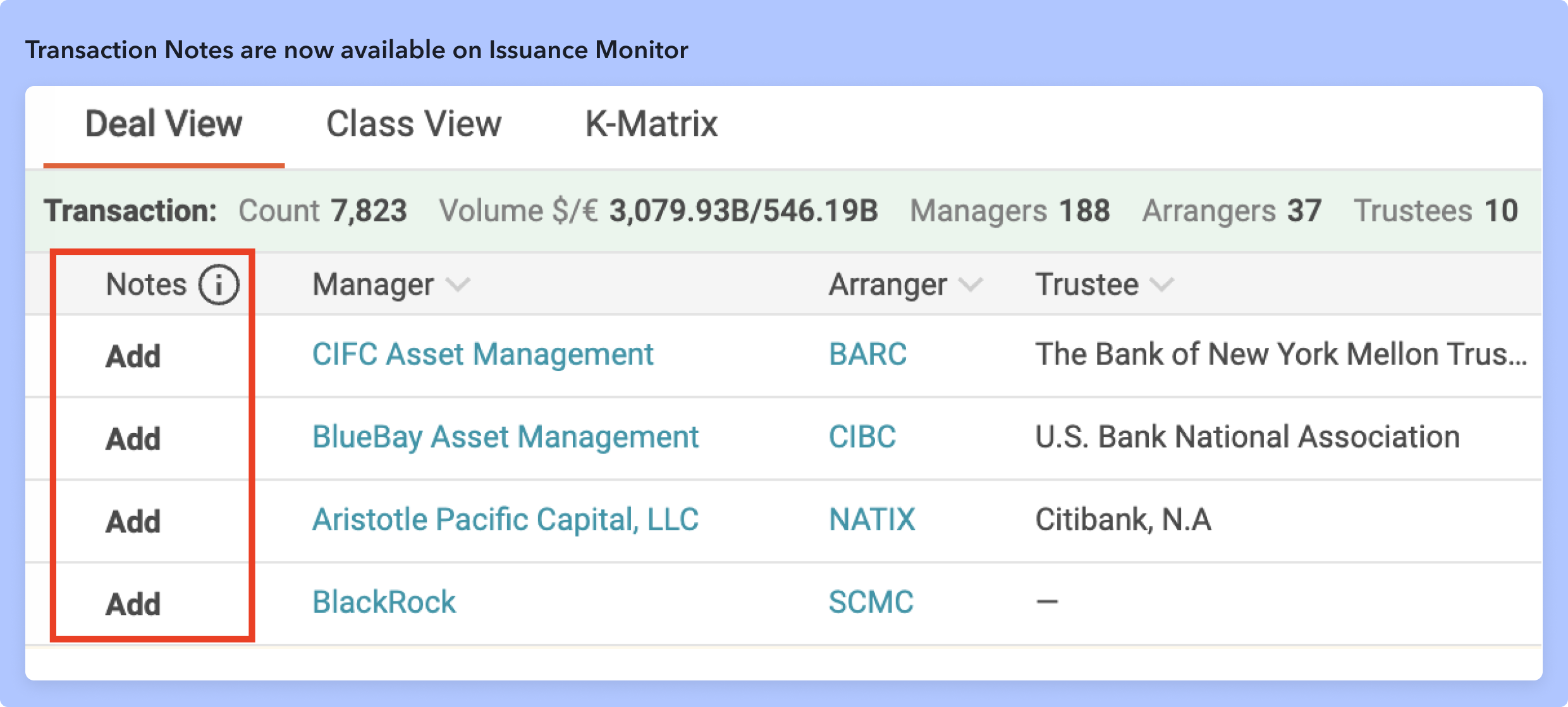Open the Aristotle Pacific Capital, LLC link
Image resolution: width=1568 pixels, height=707 pixels.
[x=505, y=520]
